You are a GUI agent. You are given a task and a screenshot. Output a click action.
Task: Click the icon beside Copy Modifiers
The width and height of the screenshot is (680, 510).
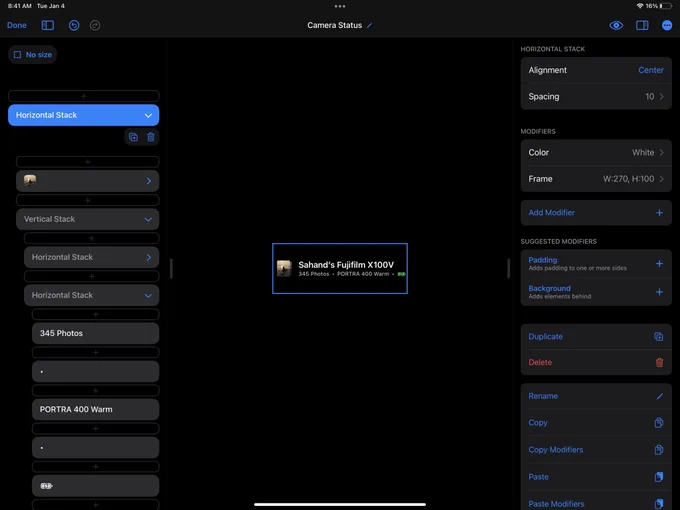659,450
